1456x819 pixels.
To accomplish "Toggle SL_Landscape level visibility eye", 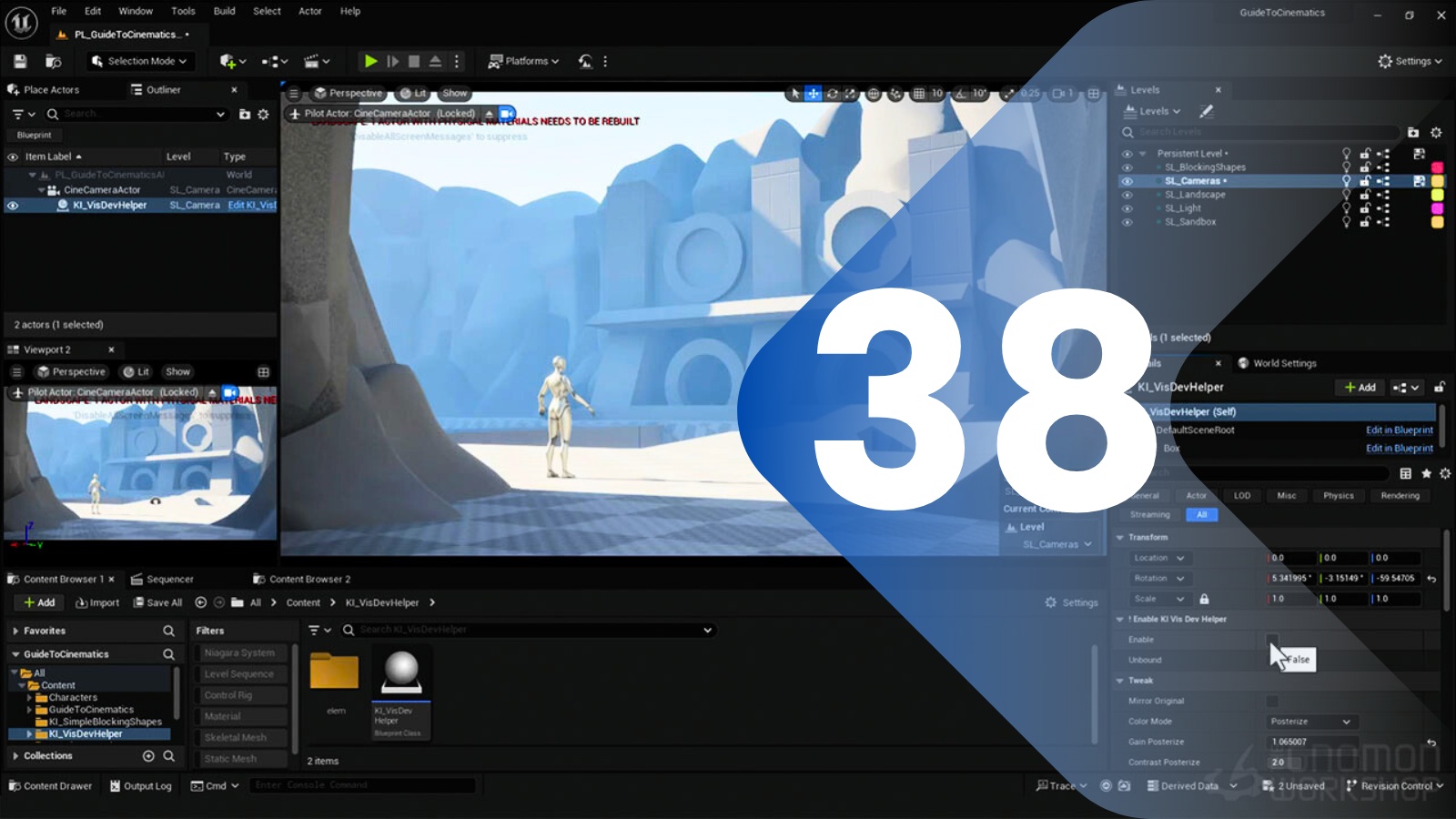I will [x=1127, y=195].
